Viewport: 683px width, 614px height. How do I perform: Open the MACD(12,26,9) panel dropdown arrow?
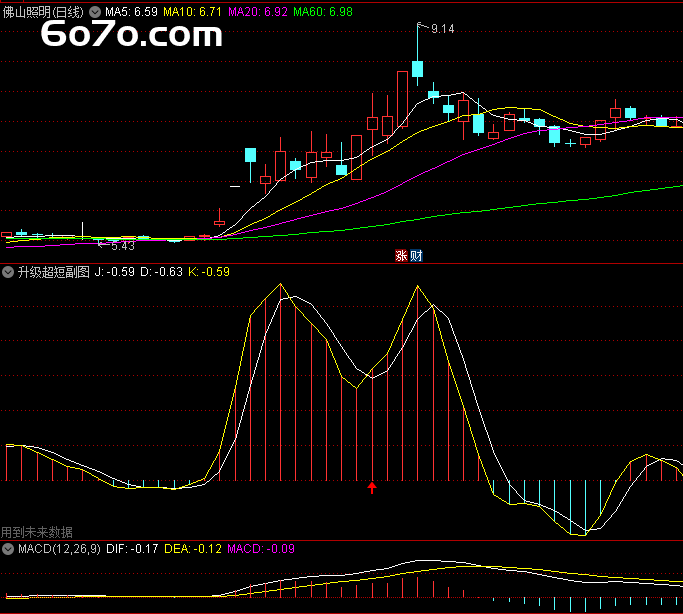click(x=8, y=549)
